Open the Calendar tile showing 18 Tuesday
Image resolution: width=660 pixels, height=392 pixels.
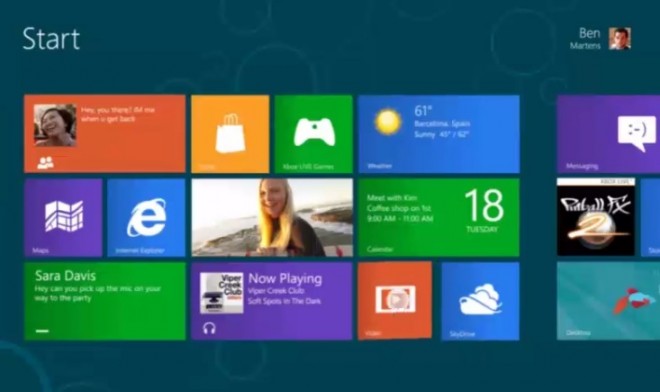[439, 217]
